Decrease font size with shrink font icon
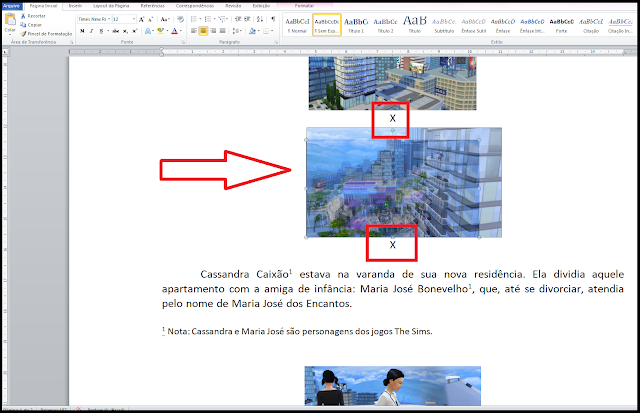 [151, 19]
